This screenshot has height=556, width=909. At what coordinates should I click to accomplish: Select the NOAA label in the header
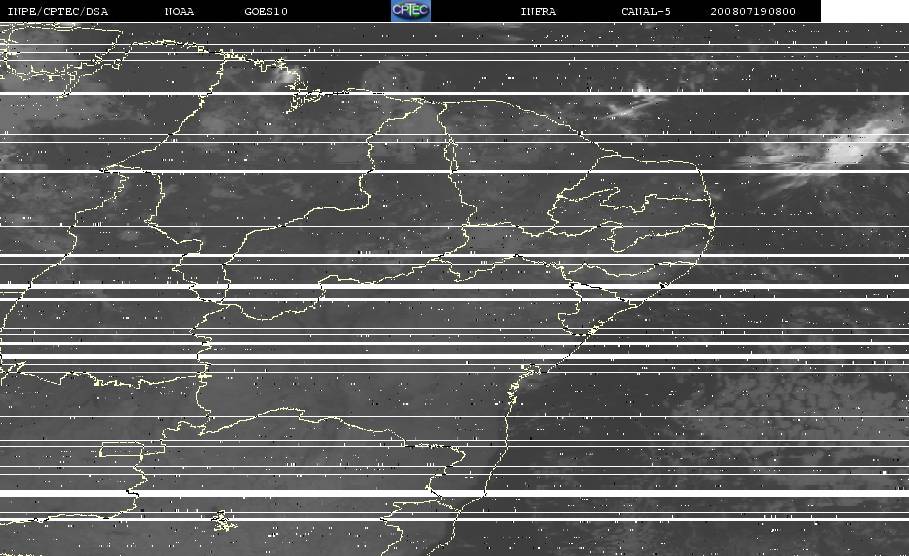point(179,11)
